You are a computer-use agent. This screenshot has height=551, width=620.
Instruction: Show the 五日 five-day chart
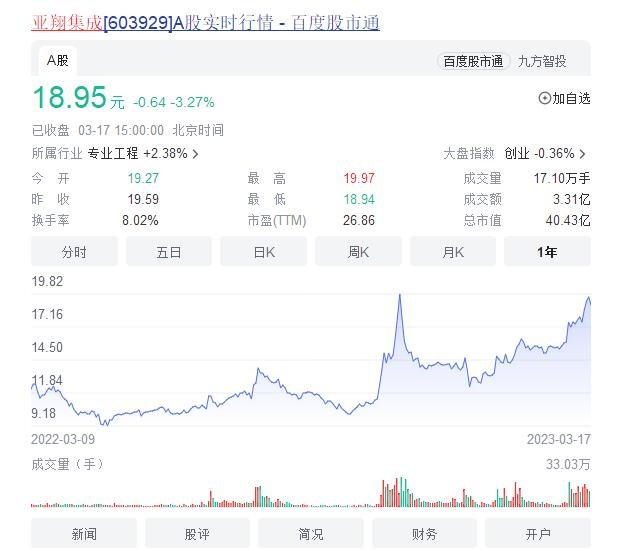point(169,252)
